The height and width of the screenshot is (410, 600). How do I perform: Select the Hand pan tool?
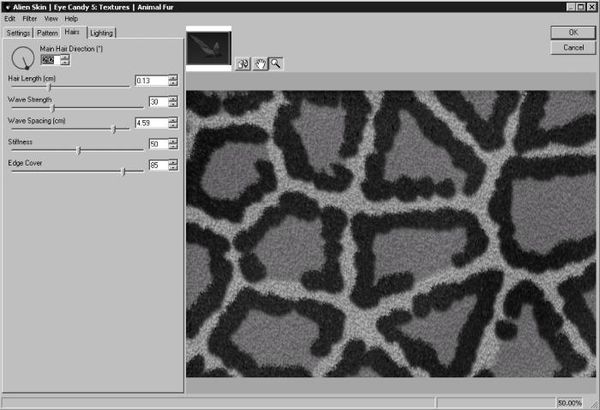point(259,63)
